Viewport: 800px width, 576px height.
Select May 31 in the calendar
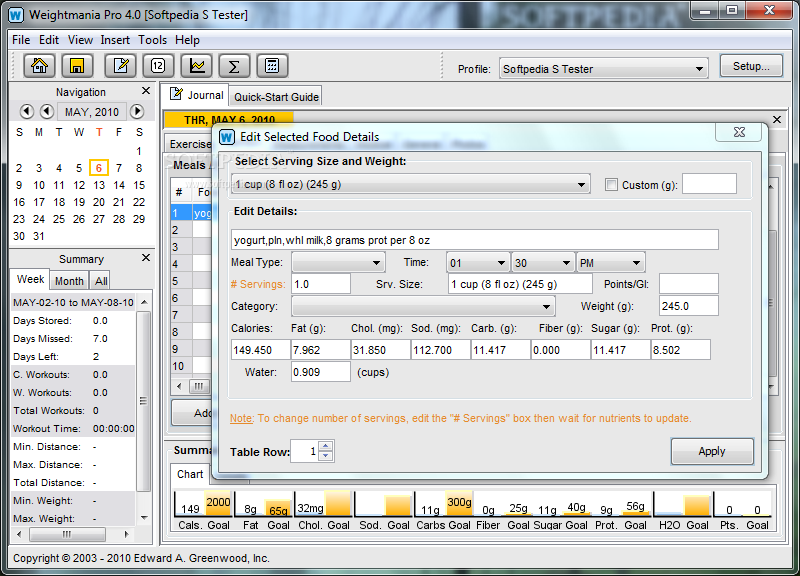(39, 236)
